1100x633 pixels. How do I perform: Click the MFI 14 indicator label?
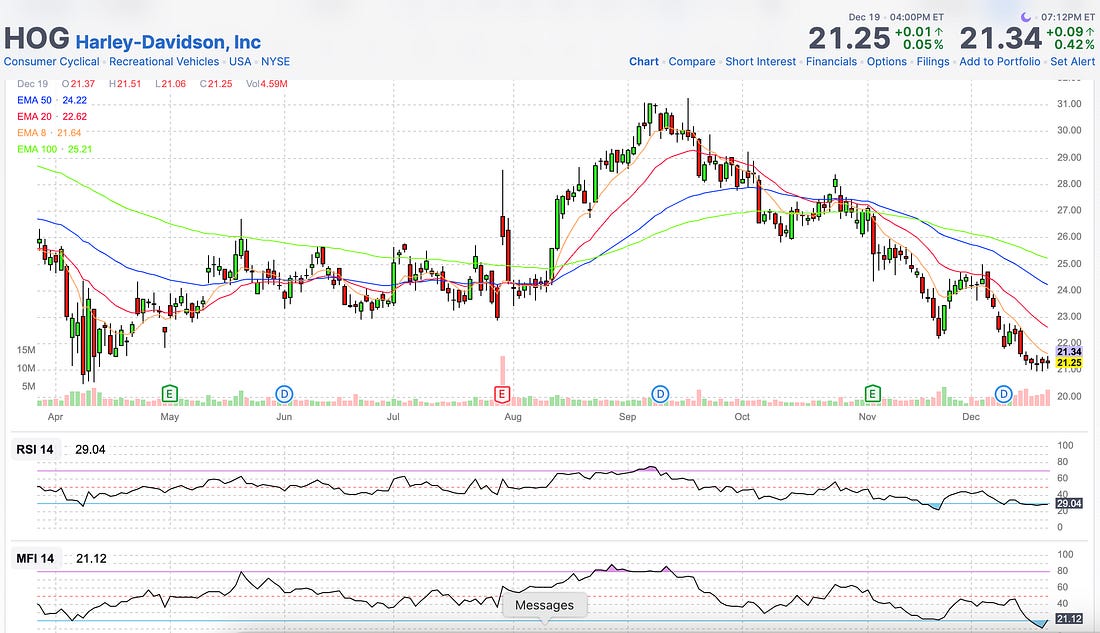click(x=35, y=559)
